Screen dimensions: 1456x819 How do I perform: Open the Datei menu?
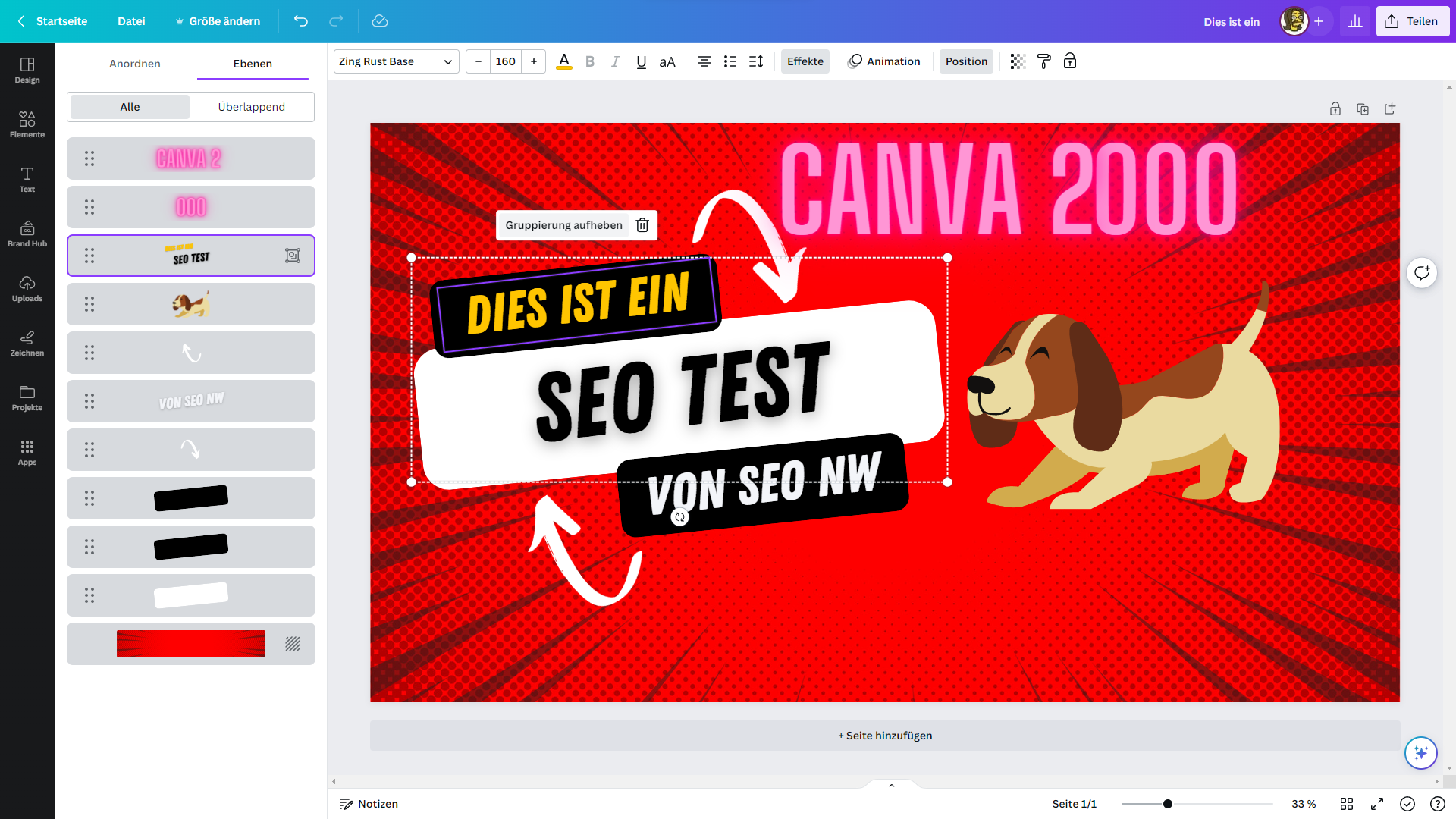click(131, 21)
